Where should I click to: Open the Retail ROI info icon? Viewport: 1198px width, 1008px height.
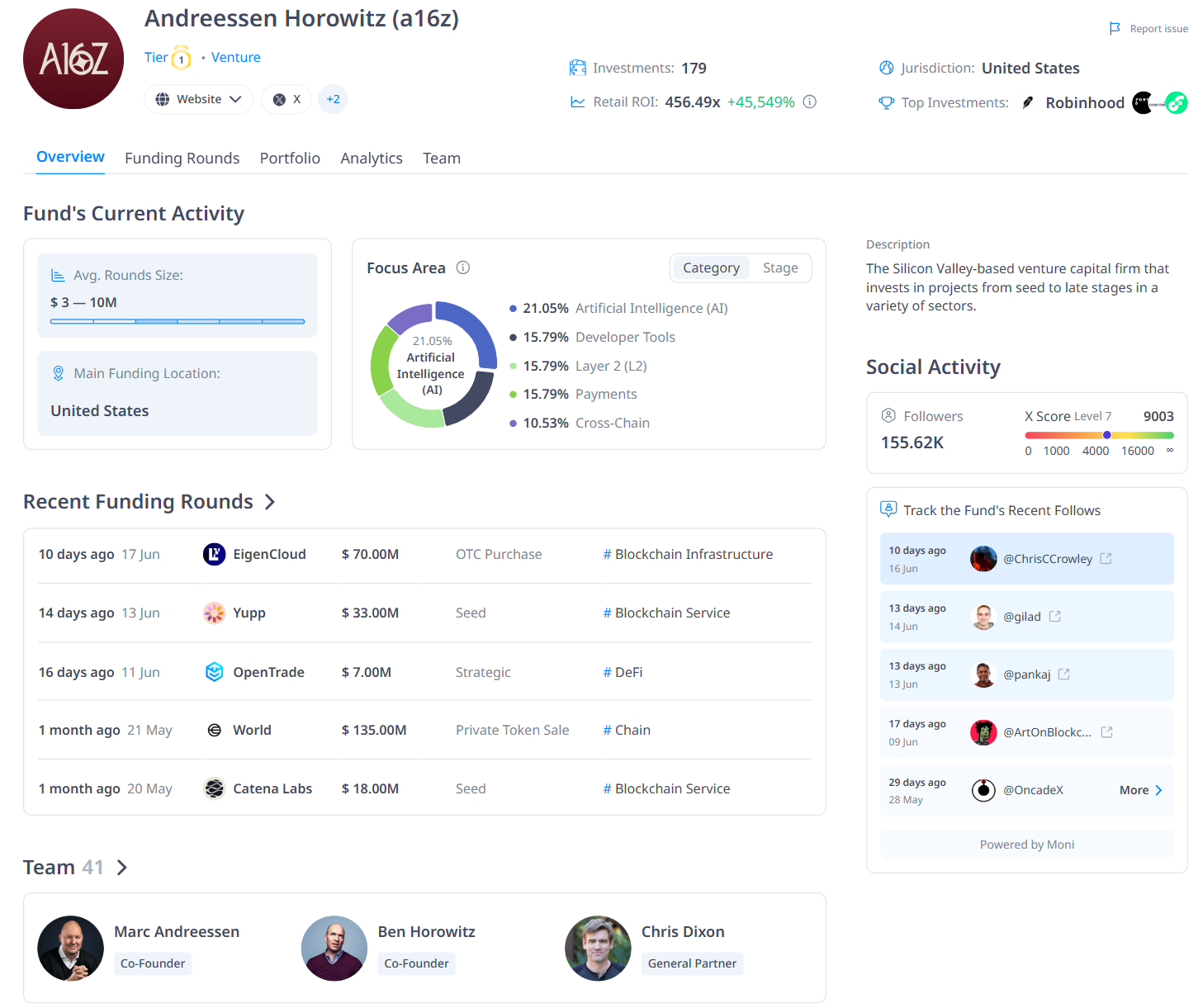(x=810, y=102)
